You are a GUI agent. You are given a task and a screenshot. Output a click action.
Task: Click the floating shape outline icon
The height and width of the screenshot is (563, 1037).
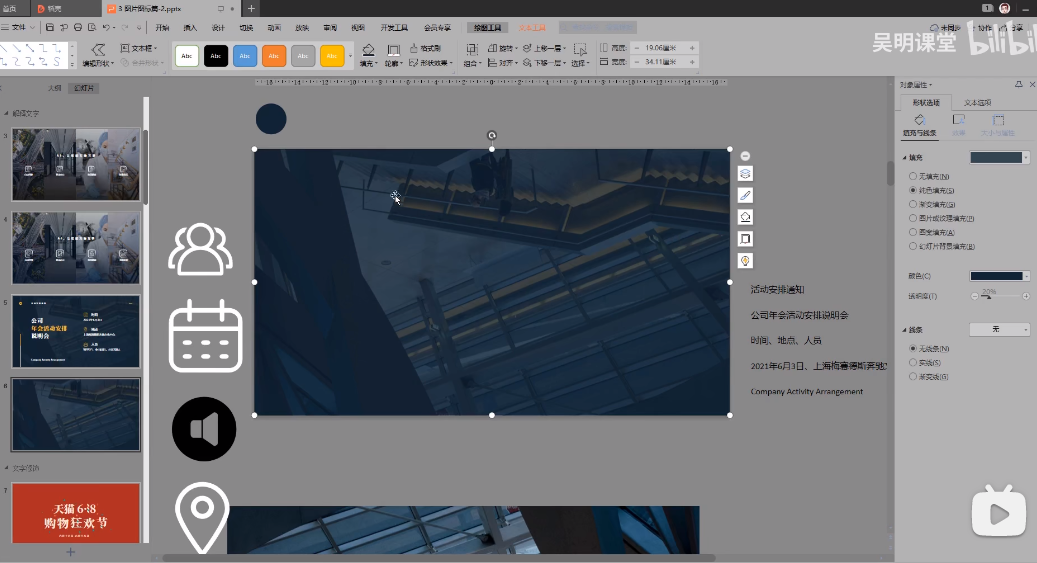(x=745, y=239)
